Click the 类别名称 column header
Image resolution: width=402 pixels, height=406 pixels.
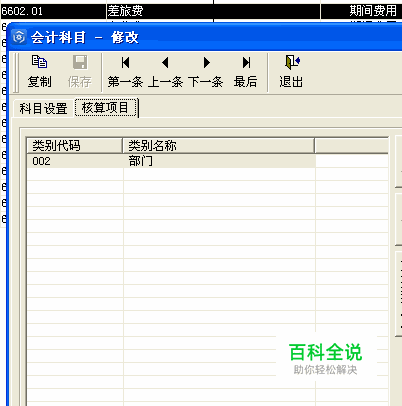tap(219, 146)
